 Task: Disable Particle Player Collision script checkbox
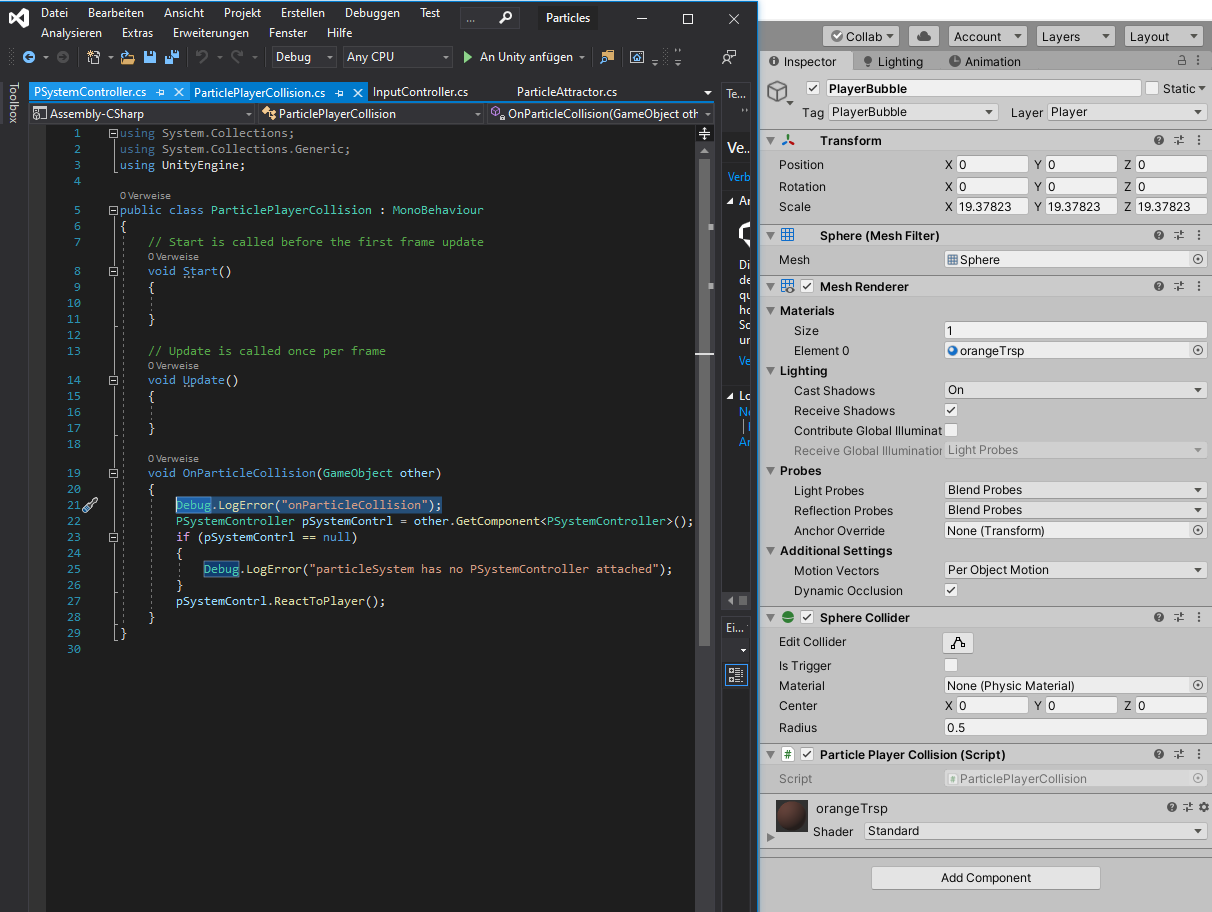pos(807,754)
